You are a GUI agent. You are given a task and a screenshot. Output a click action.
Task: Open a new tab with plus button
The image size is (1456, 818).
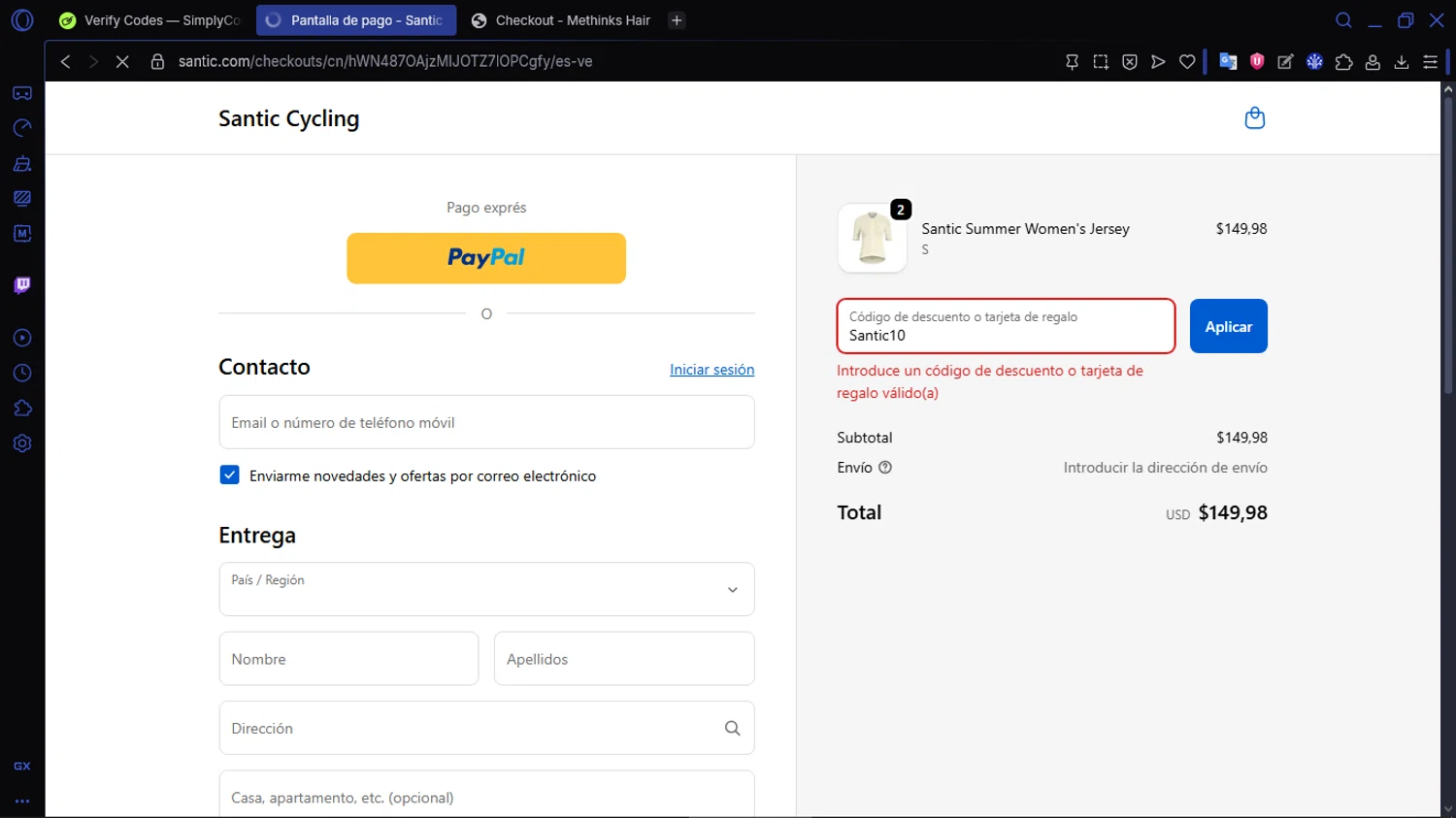pos(677,20)
